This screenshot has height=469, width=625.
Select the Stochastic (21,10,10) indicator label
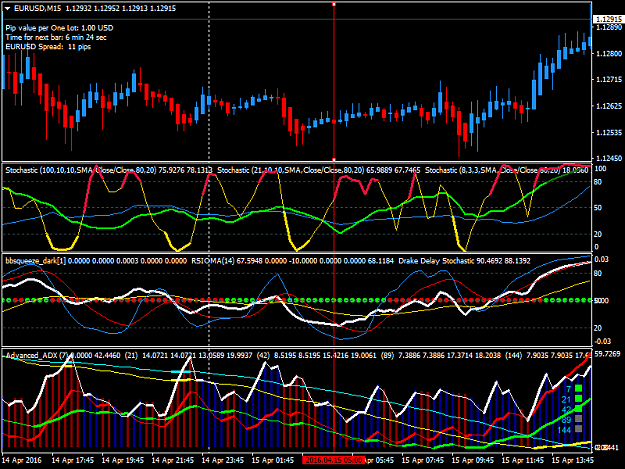[318, 170]
